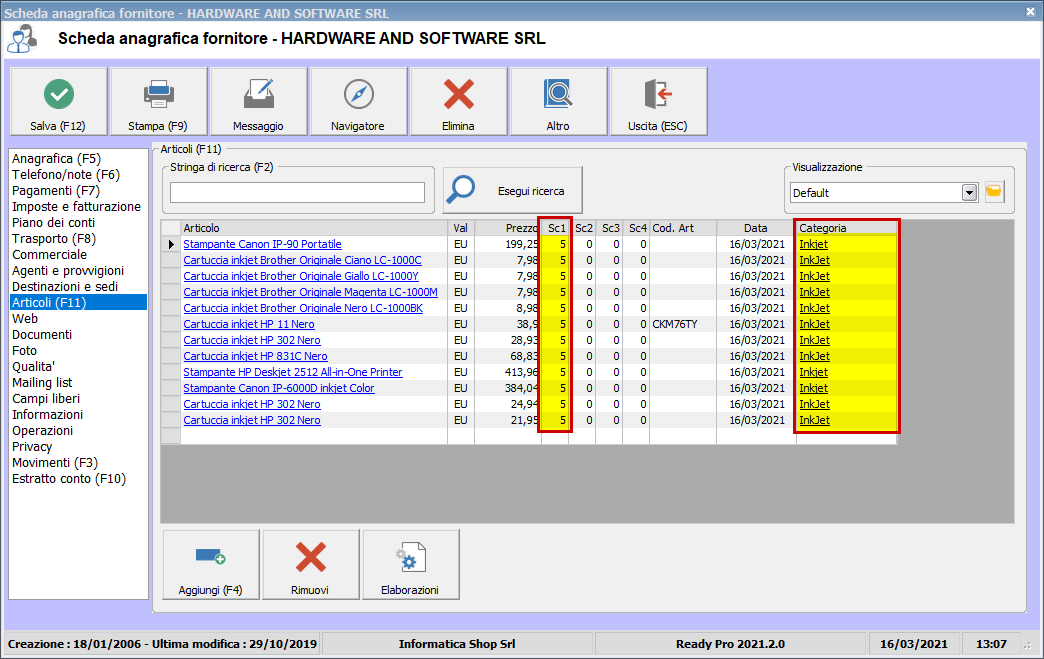
Task: Click the Ready Pro 2021.2.0 status bar entry
Action: click(x=730, y=644)
